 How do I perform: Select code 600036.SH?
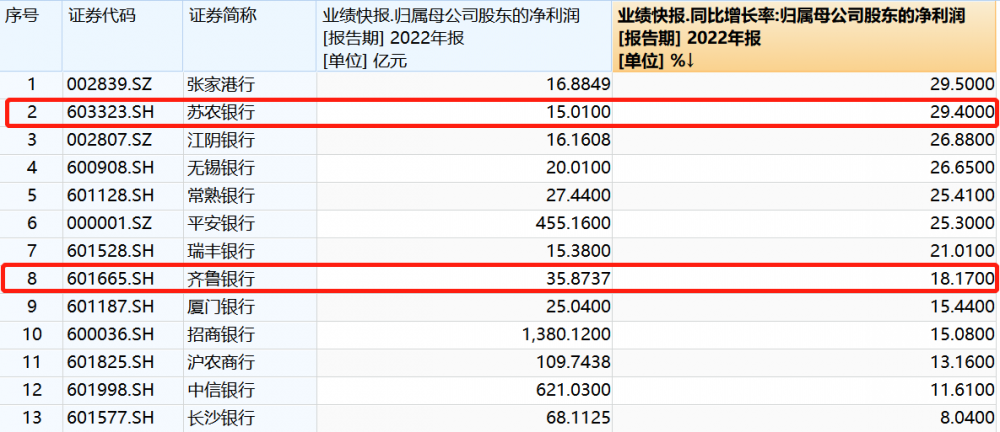point(108,334)
